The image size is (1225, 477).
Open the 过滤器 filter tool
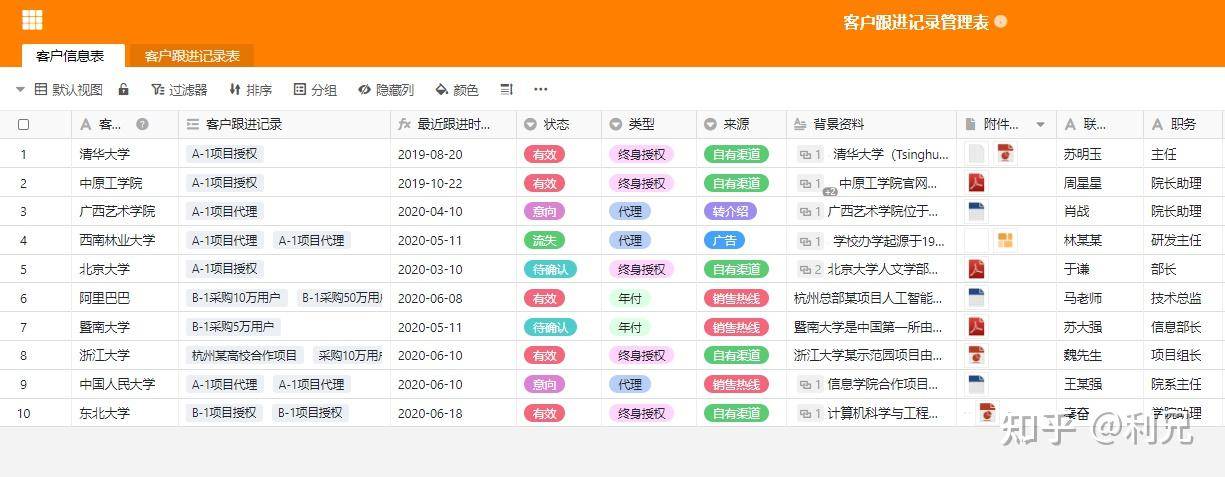pos(179,90)
